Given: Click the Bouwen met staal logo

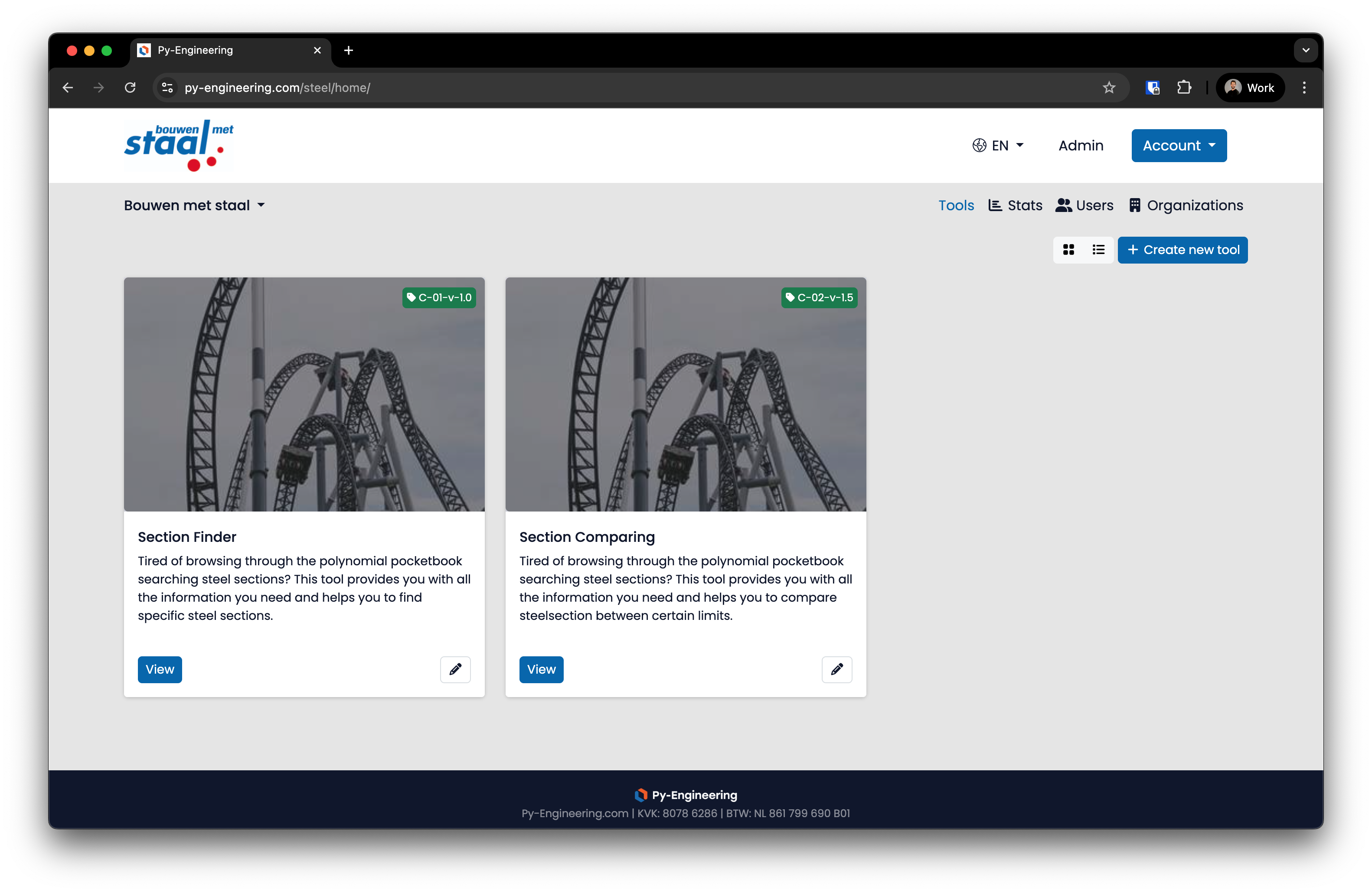Looking at the screenshot, I should [x=179, y=145].
